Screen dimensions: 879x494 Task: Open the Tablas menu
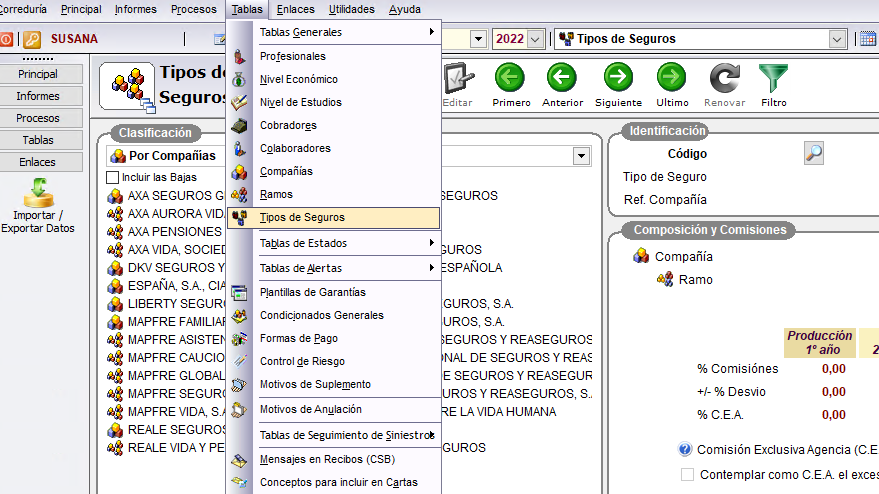tap(247, 10)
